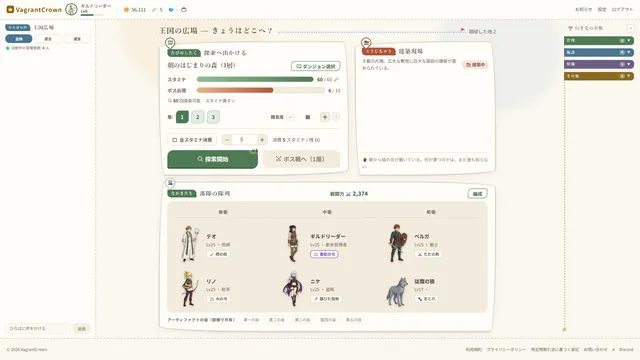The image size is (640, 360).
Task: Click ベルガ's equipped sword tag
Action: click(x=428, y=254)
